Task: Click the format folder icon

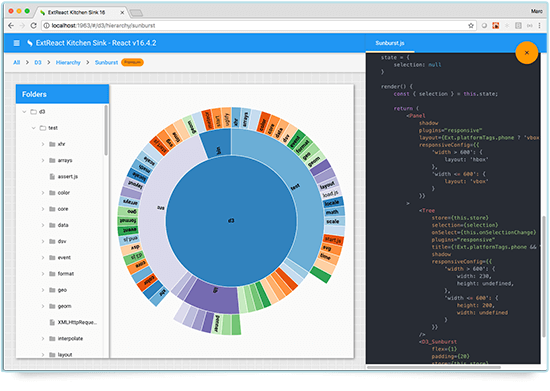Action: coord(52,274)
